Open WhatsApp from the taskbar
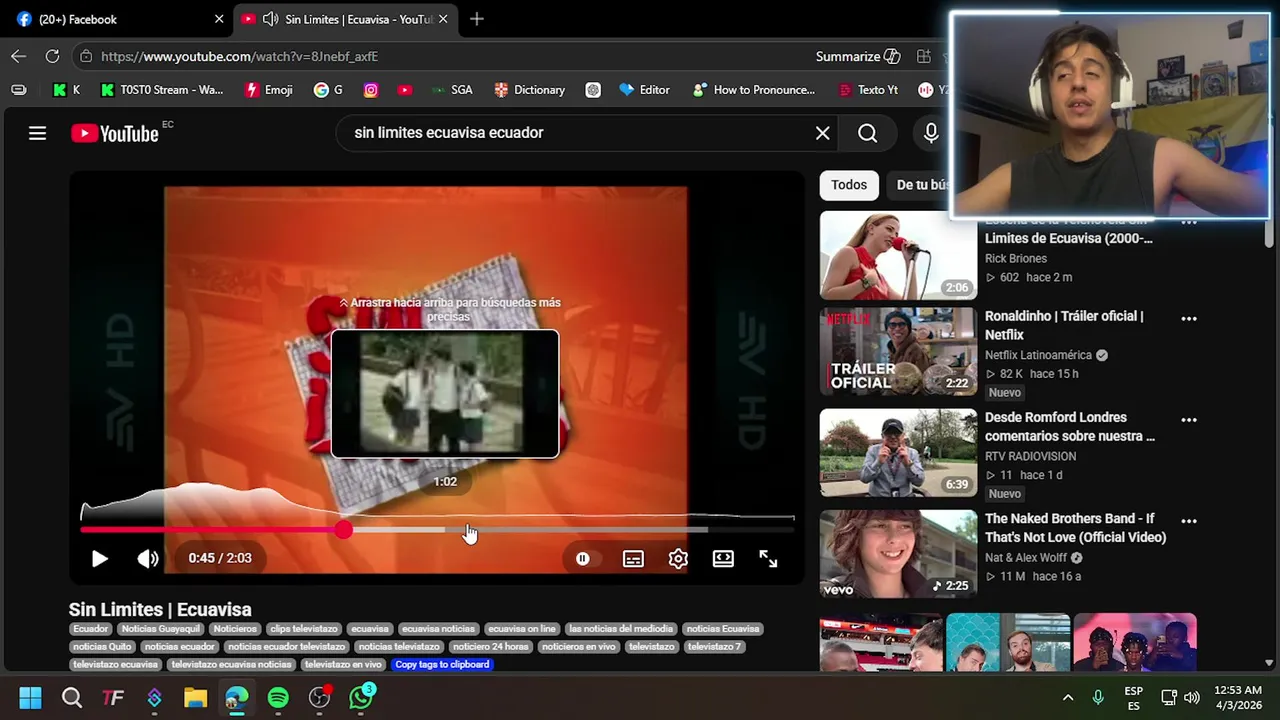1280x720 pixels. 361,697
